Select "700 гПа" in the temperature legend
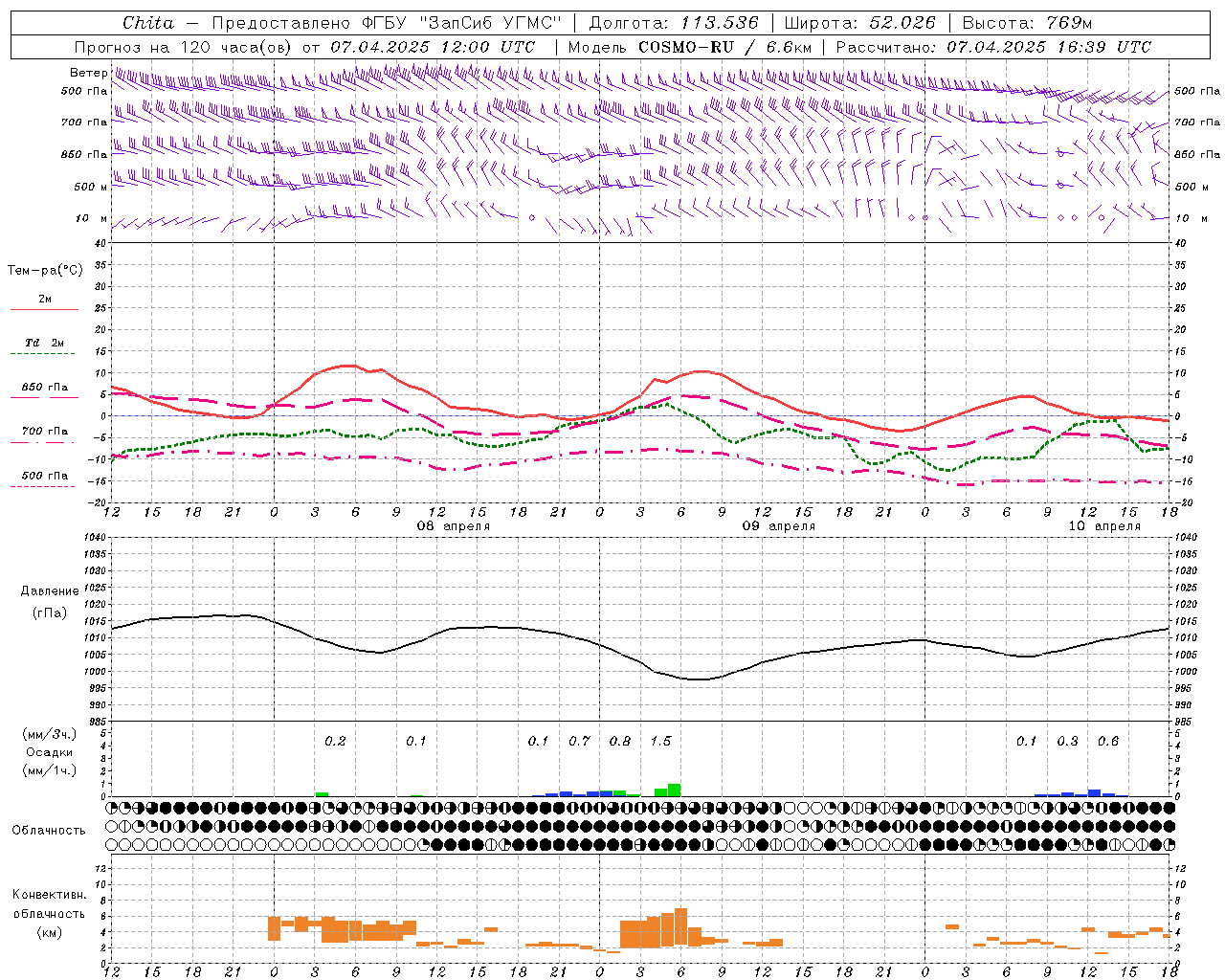The width and height of the screenshot is (1225, 980). coord(45,432)
